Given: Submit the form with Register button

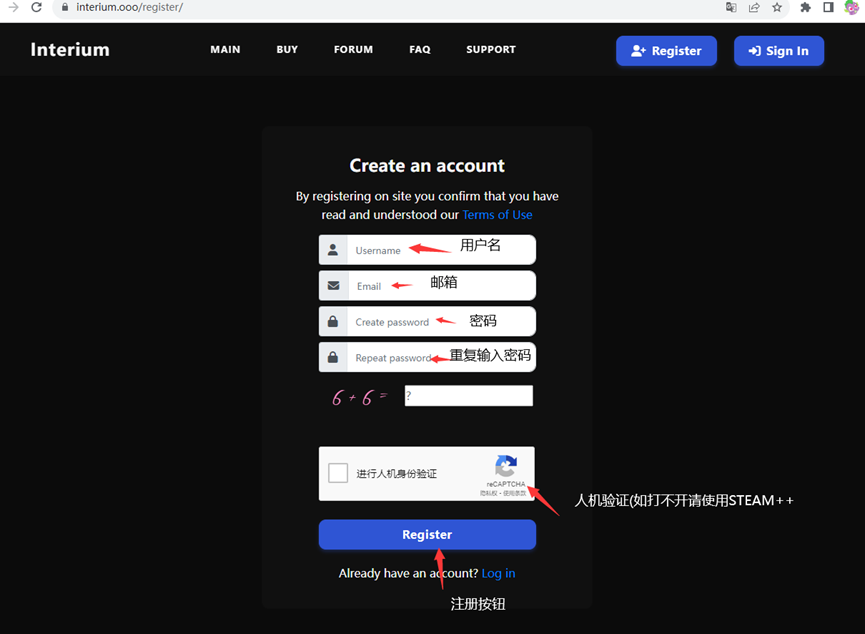Looking at the screenshot, I should point(427,535).
